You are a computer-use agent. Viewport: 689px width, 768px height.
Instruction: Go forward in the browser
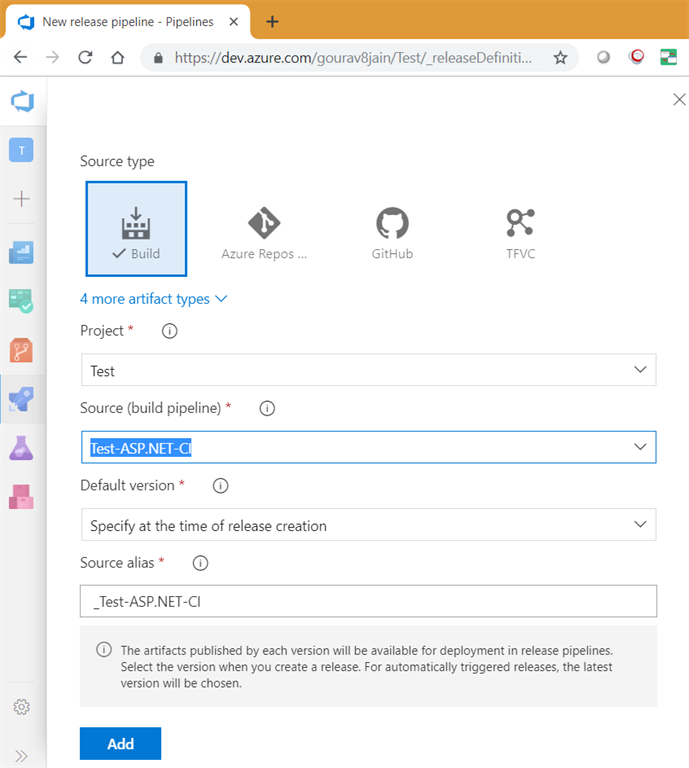pyautogui.click(x=52, y=57)
